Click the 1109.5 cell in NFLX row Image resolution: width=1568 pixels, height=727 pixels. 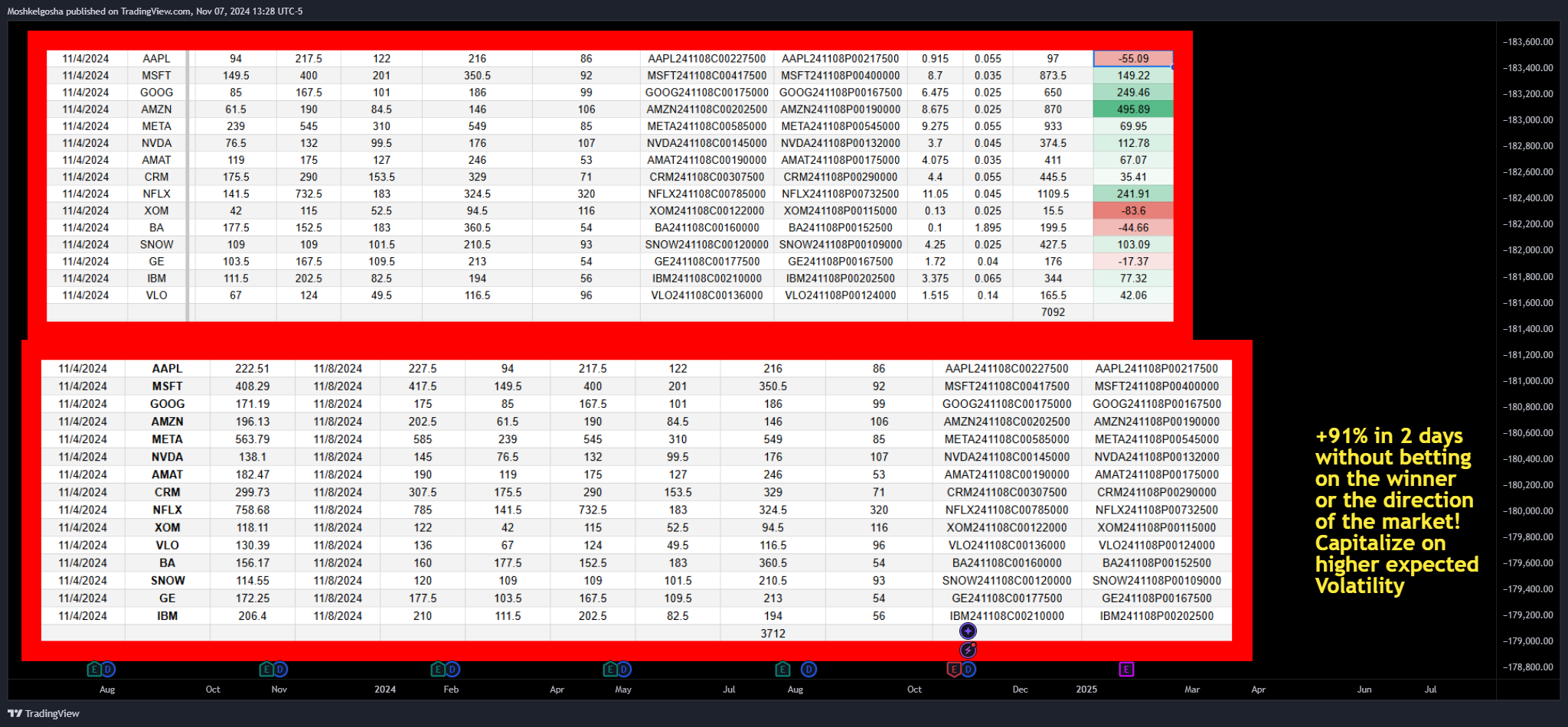tap(1053, 194)
